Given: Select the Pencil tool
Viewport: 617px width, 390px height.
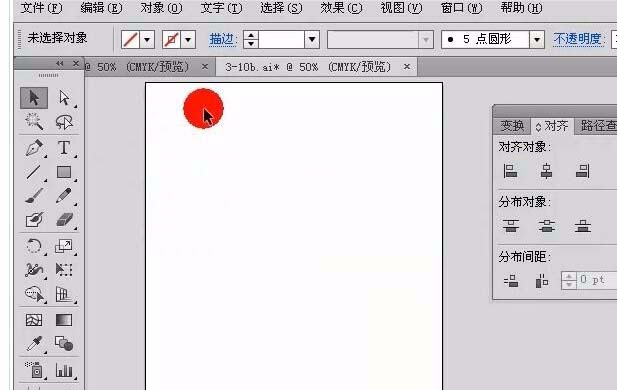Looking at the screenshot, I should [64, 196].
